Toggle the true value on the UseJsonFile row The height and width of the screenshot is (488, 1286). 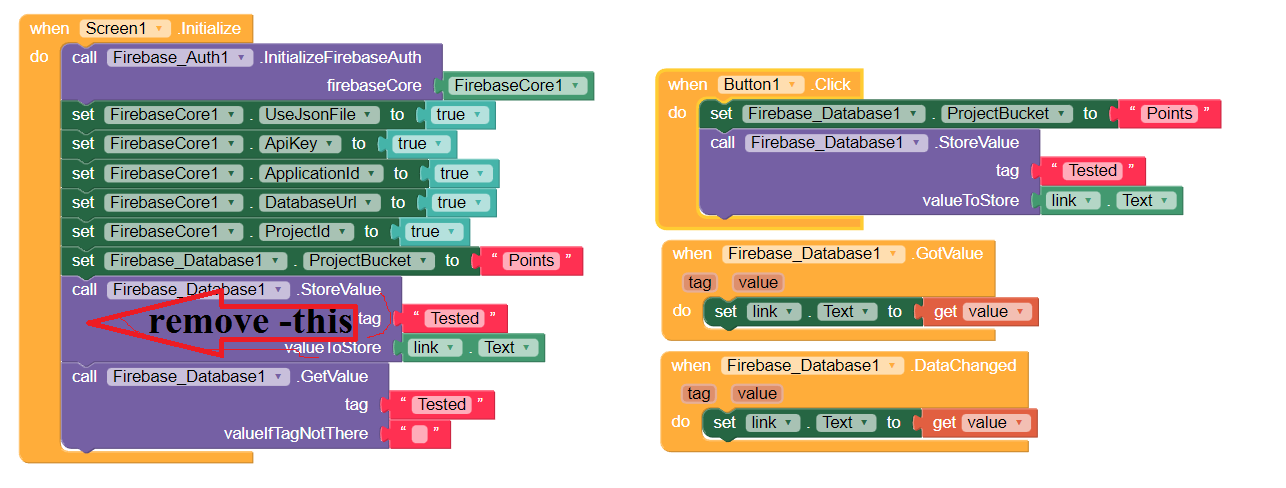pos(460,115)
